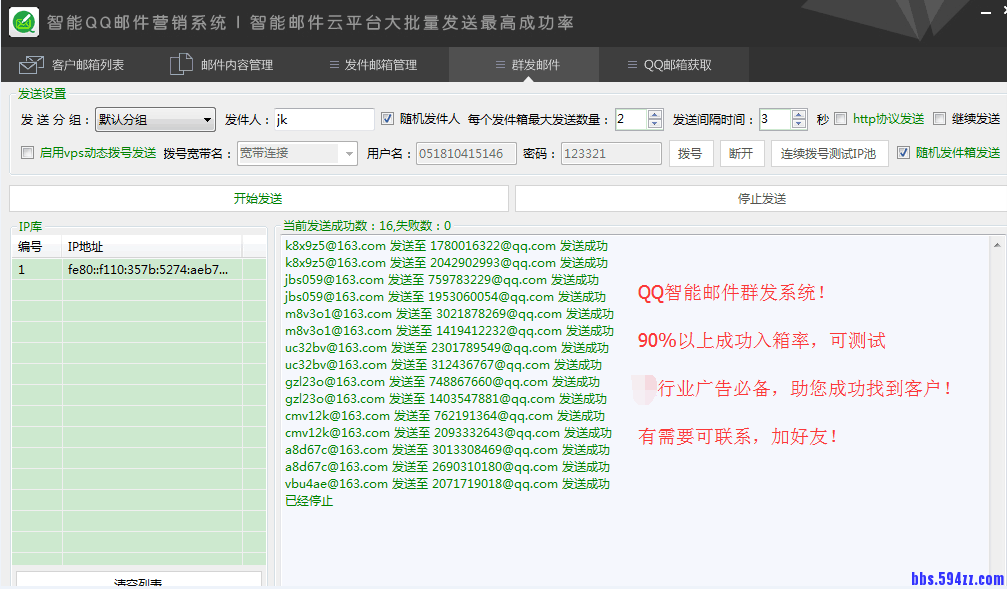Decrease 发送间隔时间 with down arrow
The height and width of the screenshot is (589, 1007).
798,124
